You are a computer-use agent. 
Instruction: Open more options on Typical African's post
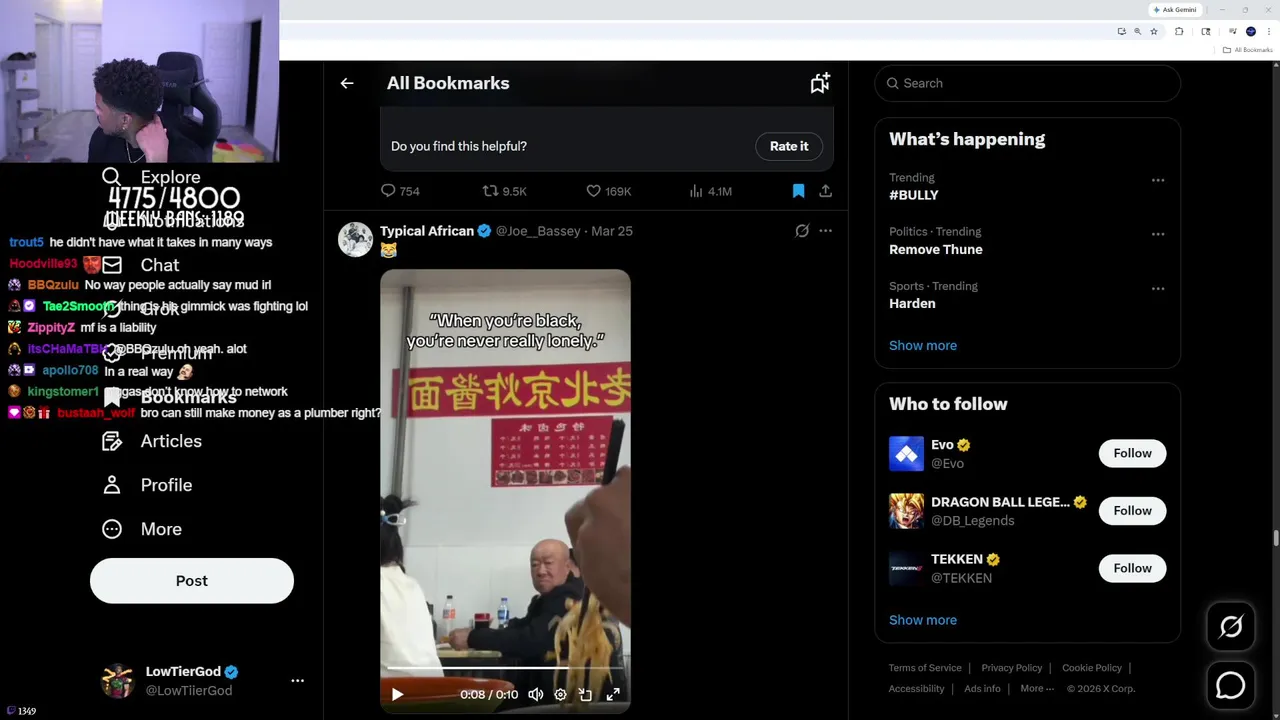(x=825, y=231)
